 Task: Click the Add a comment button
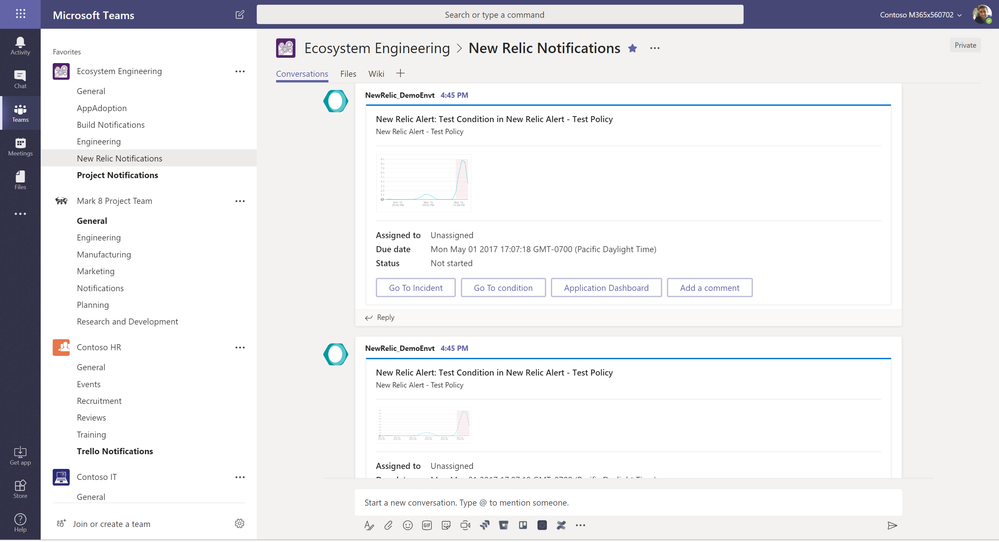pyautogui.click(x=710, y=288)
